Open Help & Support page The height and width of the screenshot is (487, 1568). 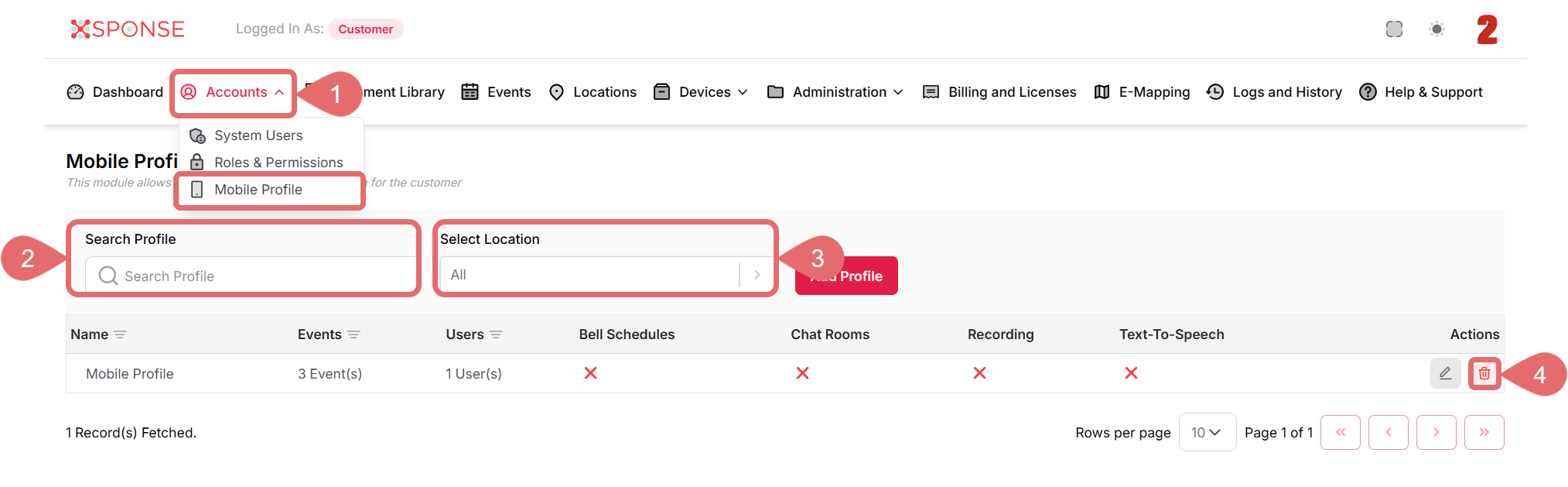[x=1421, y=92]
